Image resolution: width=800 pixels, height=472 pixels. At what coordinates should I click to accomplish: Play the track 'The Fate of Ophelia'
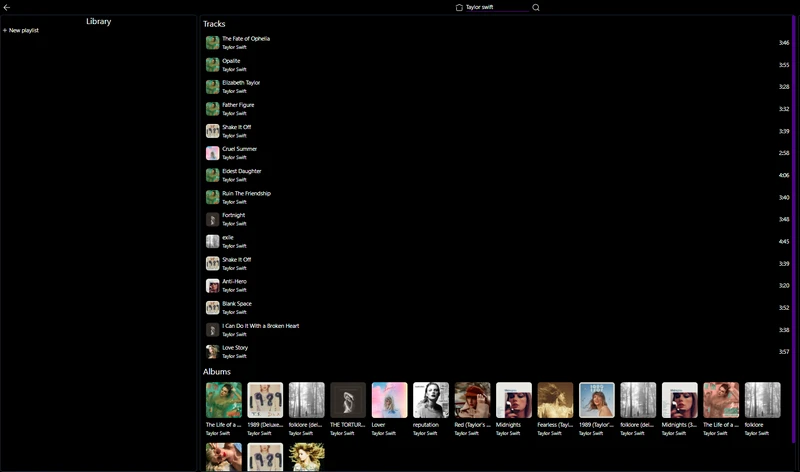click(246, 39)
